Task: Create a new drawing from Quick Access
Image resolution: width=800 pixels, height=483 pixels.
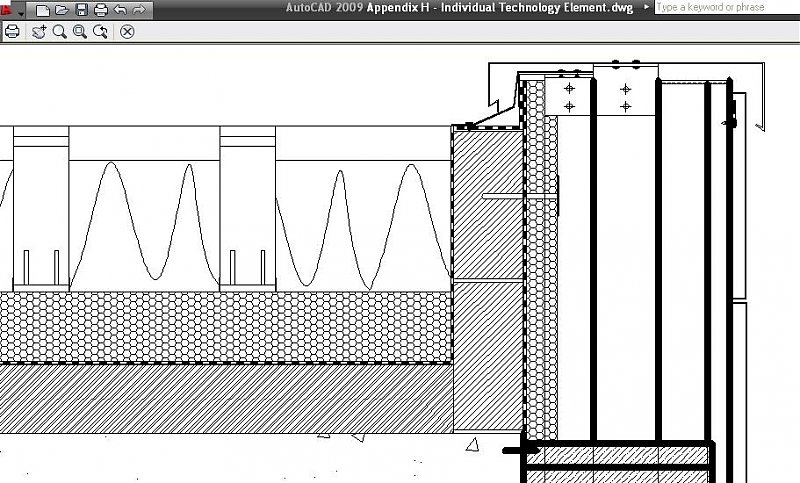Action: [42, 10]
